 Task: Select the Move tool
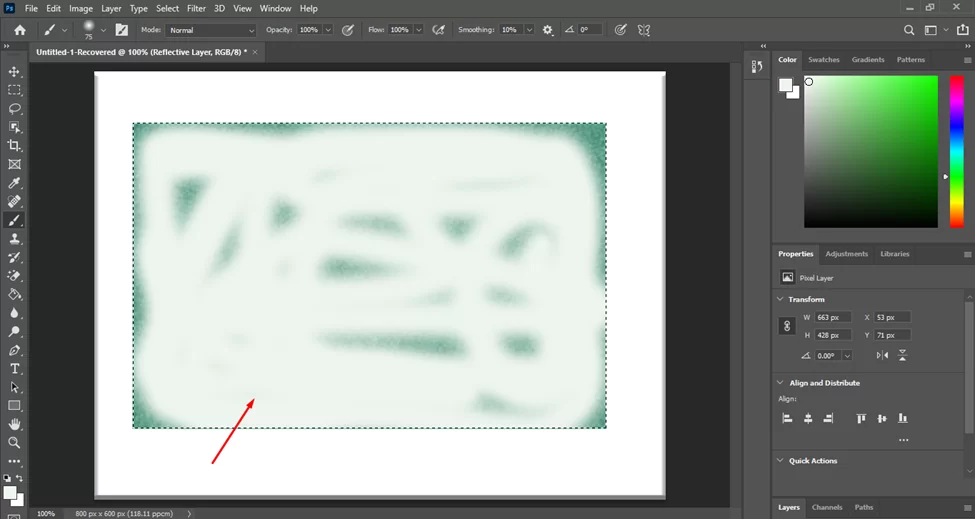[x=14, y=71]
